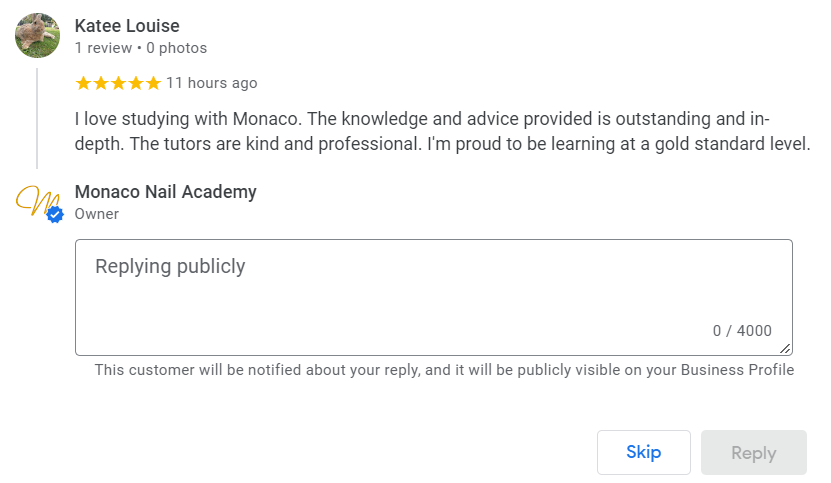Click the second gold rating star
The height and width of the screenshot is (483, 831).
(x=100, y=83)
